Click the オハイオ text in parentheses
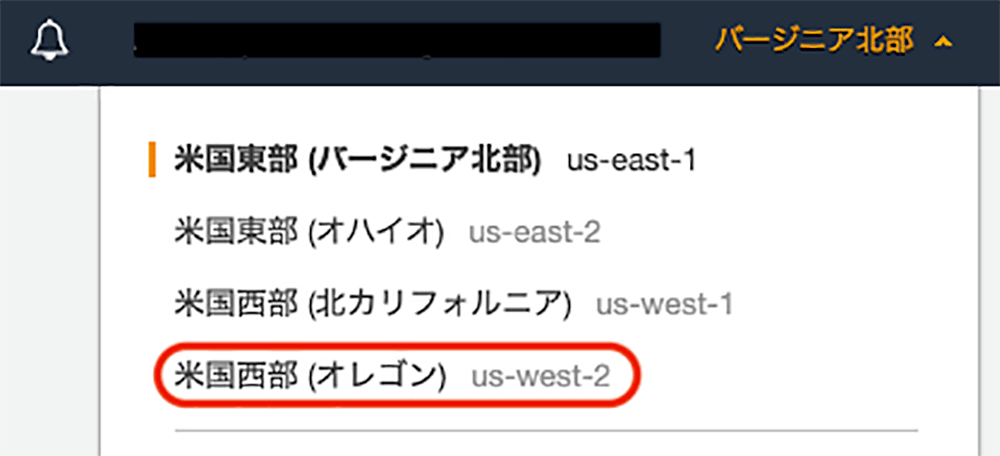 click(x=376, y=233)
